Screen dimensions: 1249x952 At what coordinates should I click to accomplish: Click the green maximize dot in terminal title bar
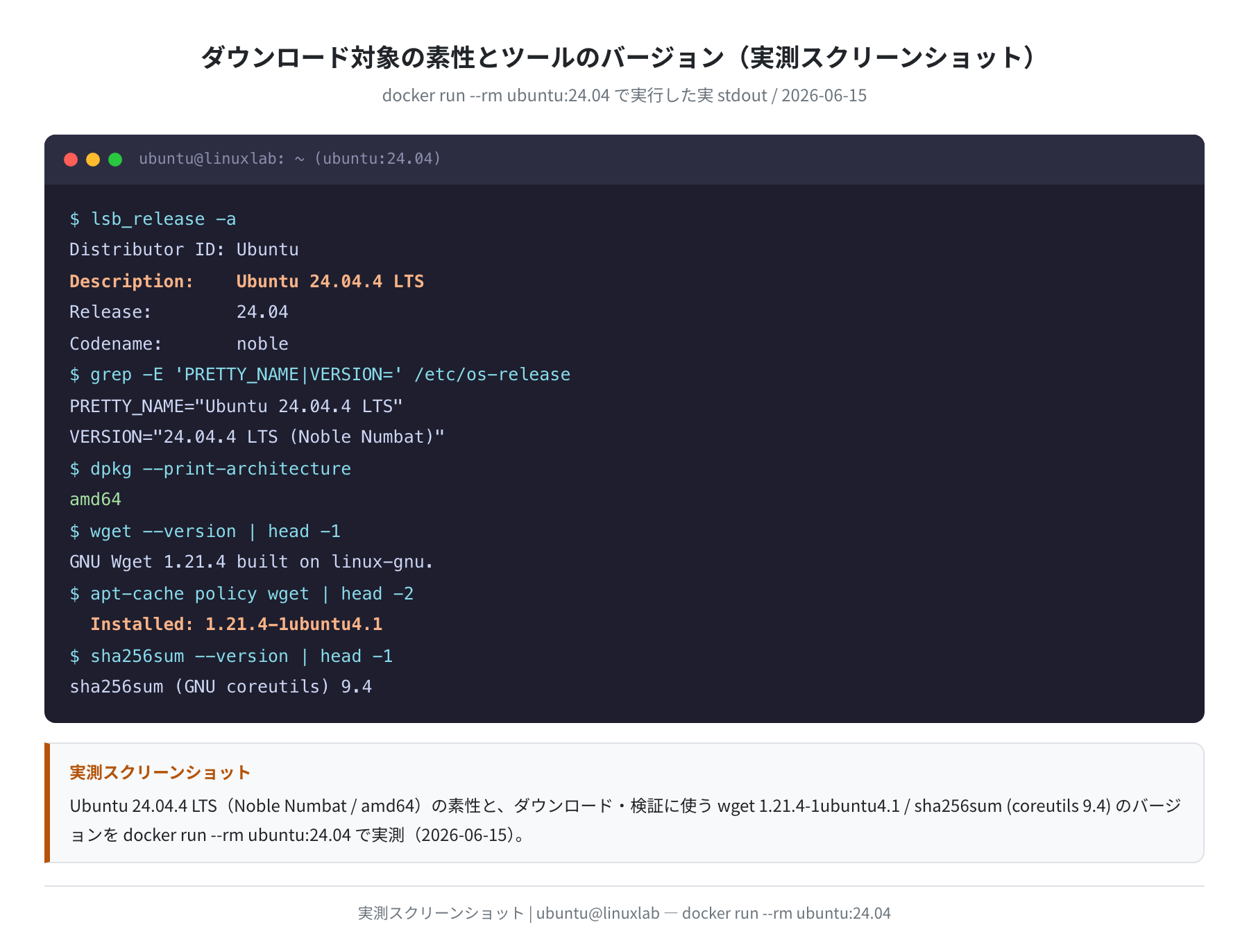(x=115, y=160)
